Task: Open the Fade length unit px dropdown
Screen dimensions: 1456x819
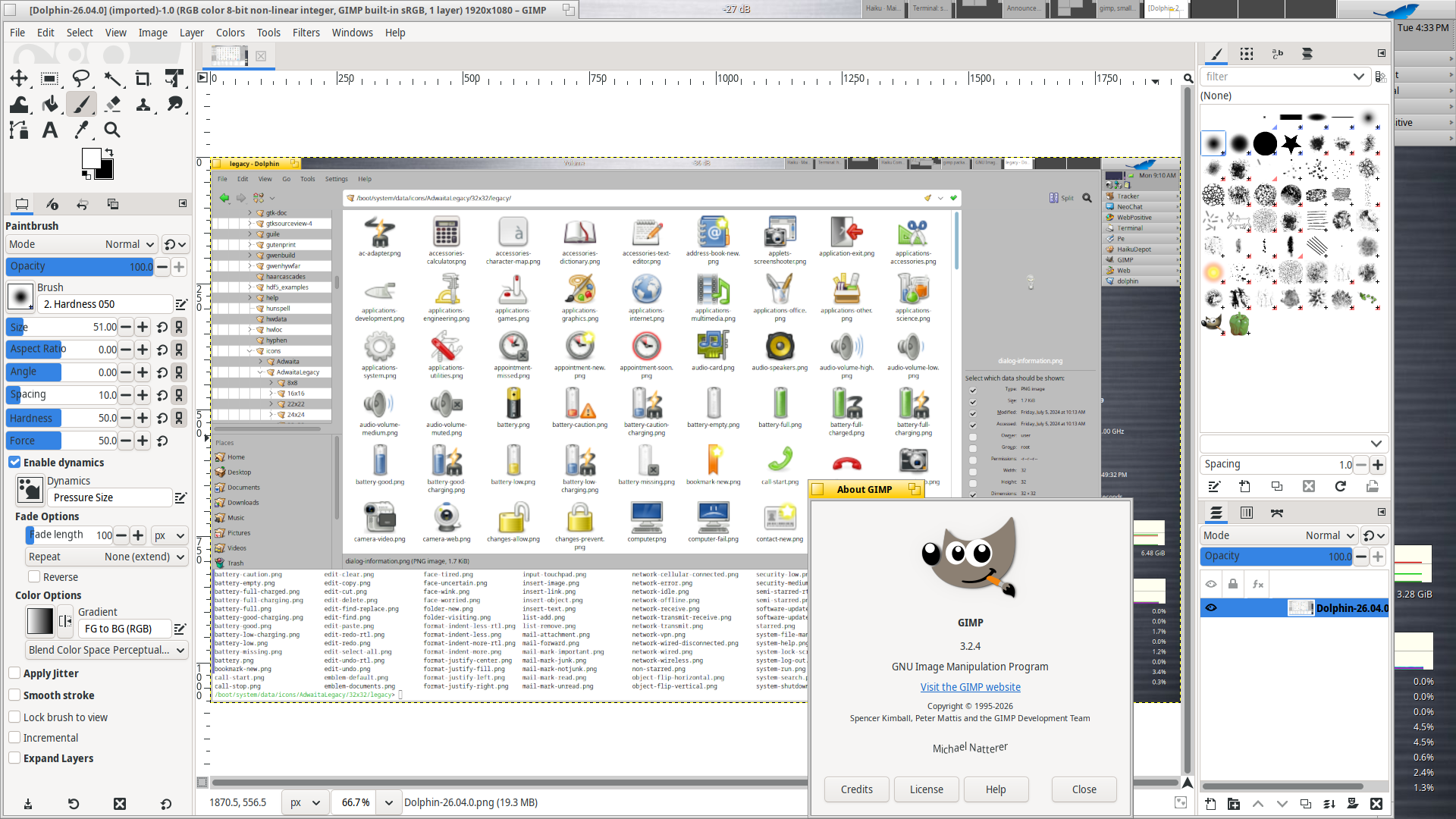Action: click(x=170, y=535)
